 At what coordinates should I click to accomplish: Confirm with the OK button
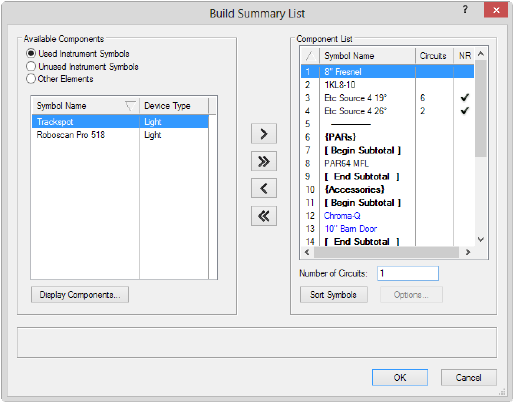tap(400, 377)
